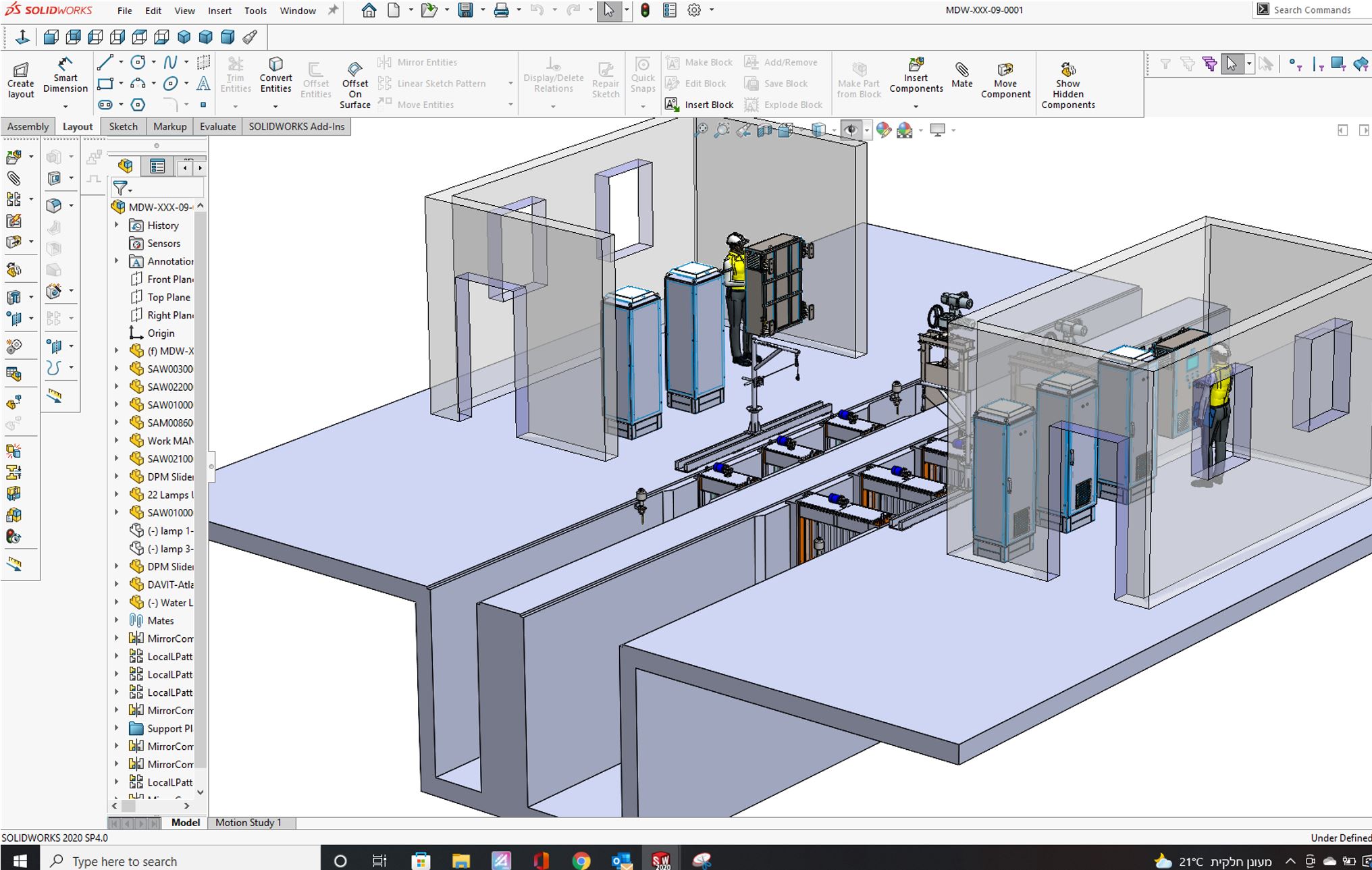Toggle the selection filter arrow button
The image size is (1372, 870).
coord(1232,63)
